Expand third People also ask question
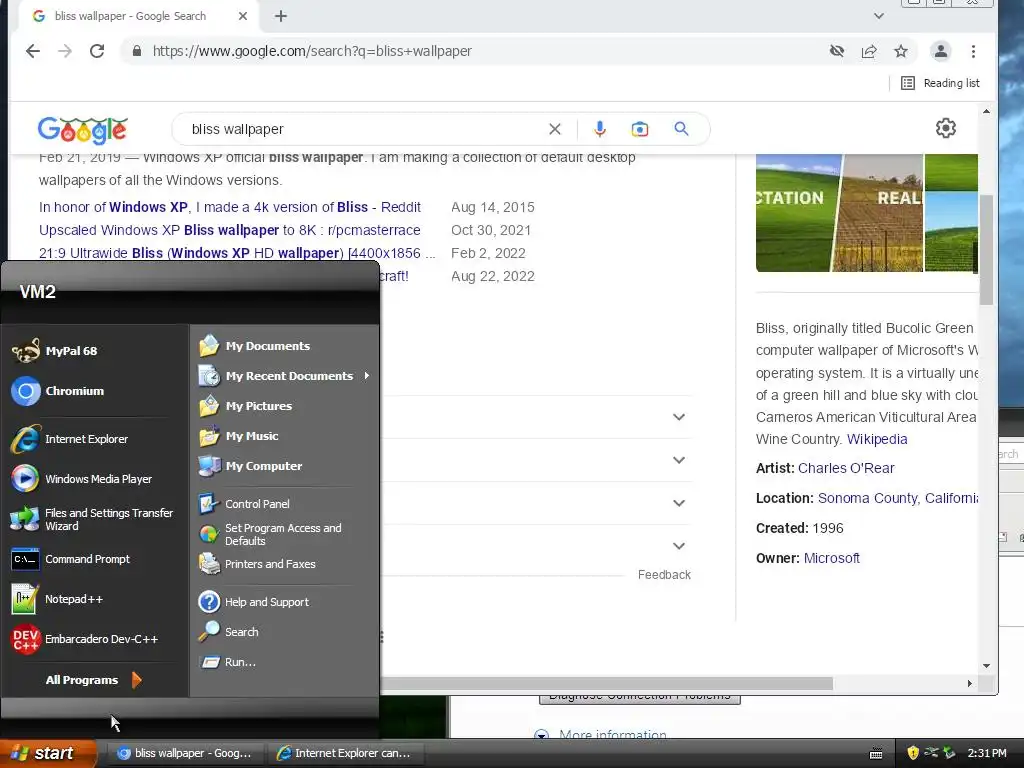Screen dimensions: 1024x768 point(679,503)
